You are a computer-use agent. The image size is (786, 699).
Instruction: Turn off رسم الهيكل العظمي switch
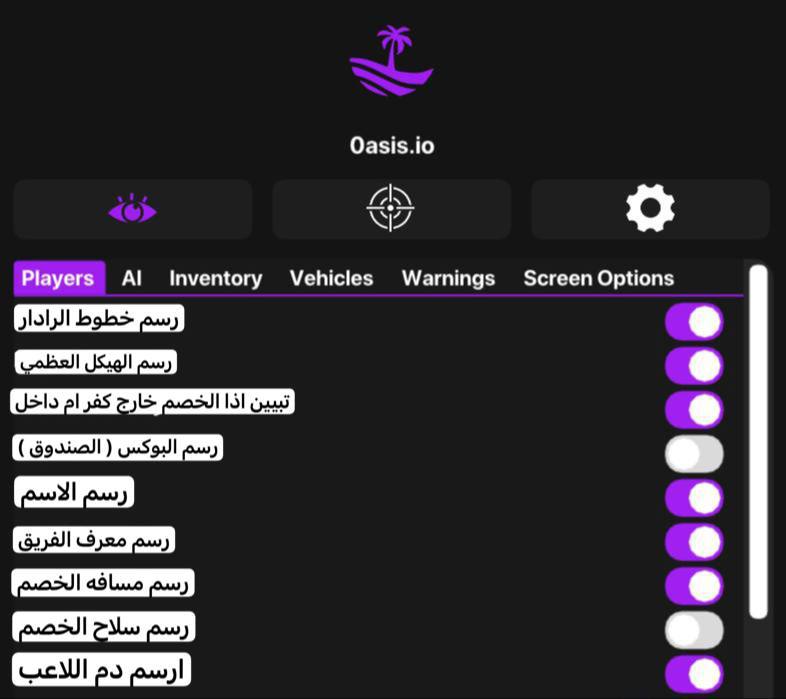coord(694,365)
